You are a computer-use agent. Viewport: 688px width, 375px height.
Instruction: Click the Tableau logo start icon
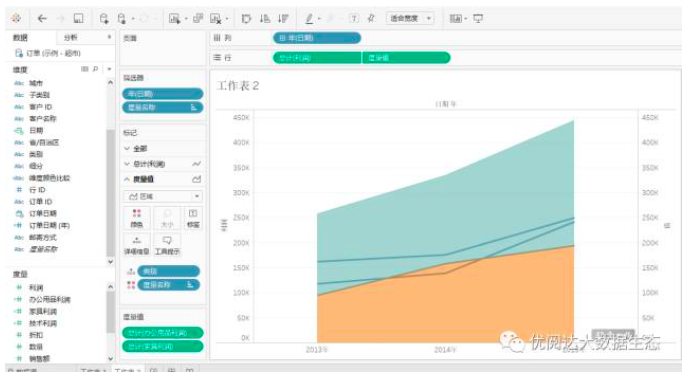[16, 18]
